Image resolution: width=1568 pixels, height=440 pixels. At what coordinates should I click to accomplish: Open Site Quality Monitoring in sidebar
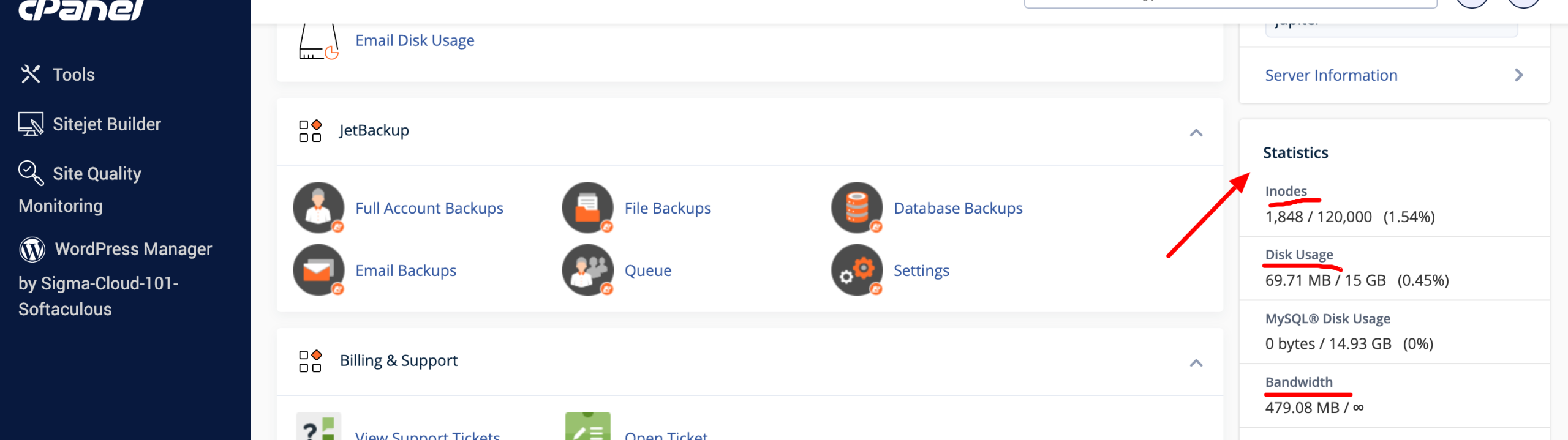(x=80, y=190)
